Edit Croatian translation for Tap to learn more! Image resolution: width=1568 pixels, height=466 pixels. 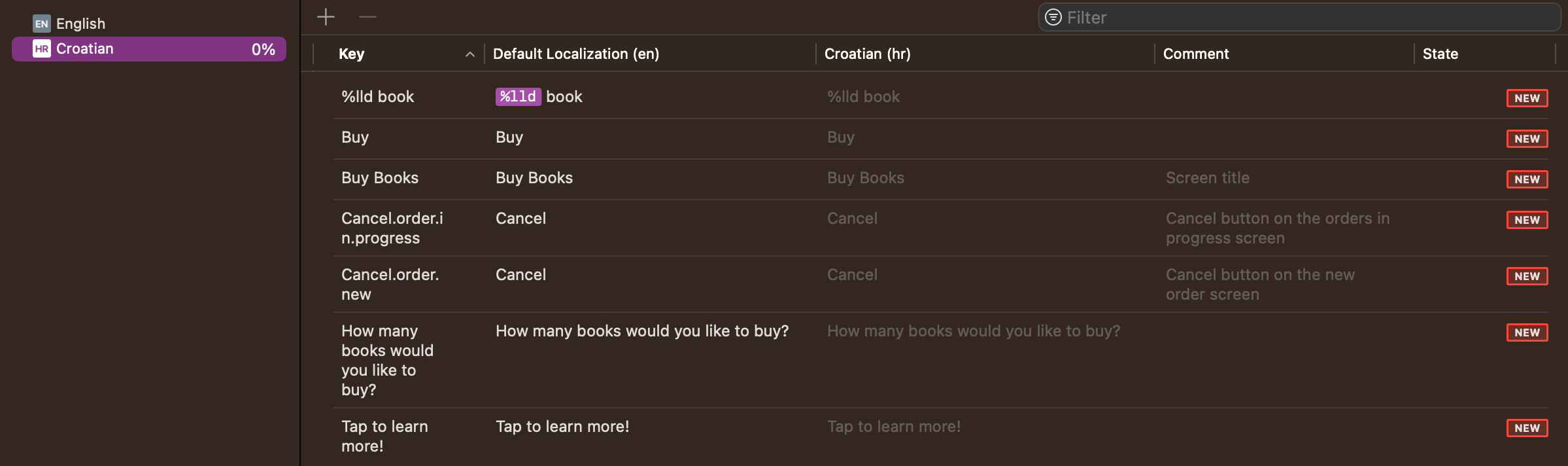pos(894,427)
